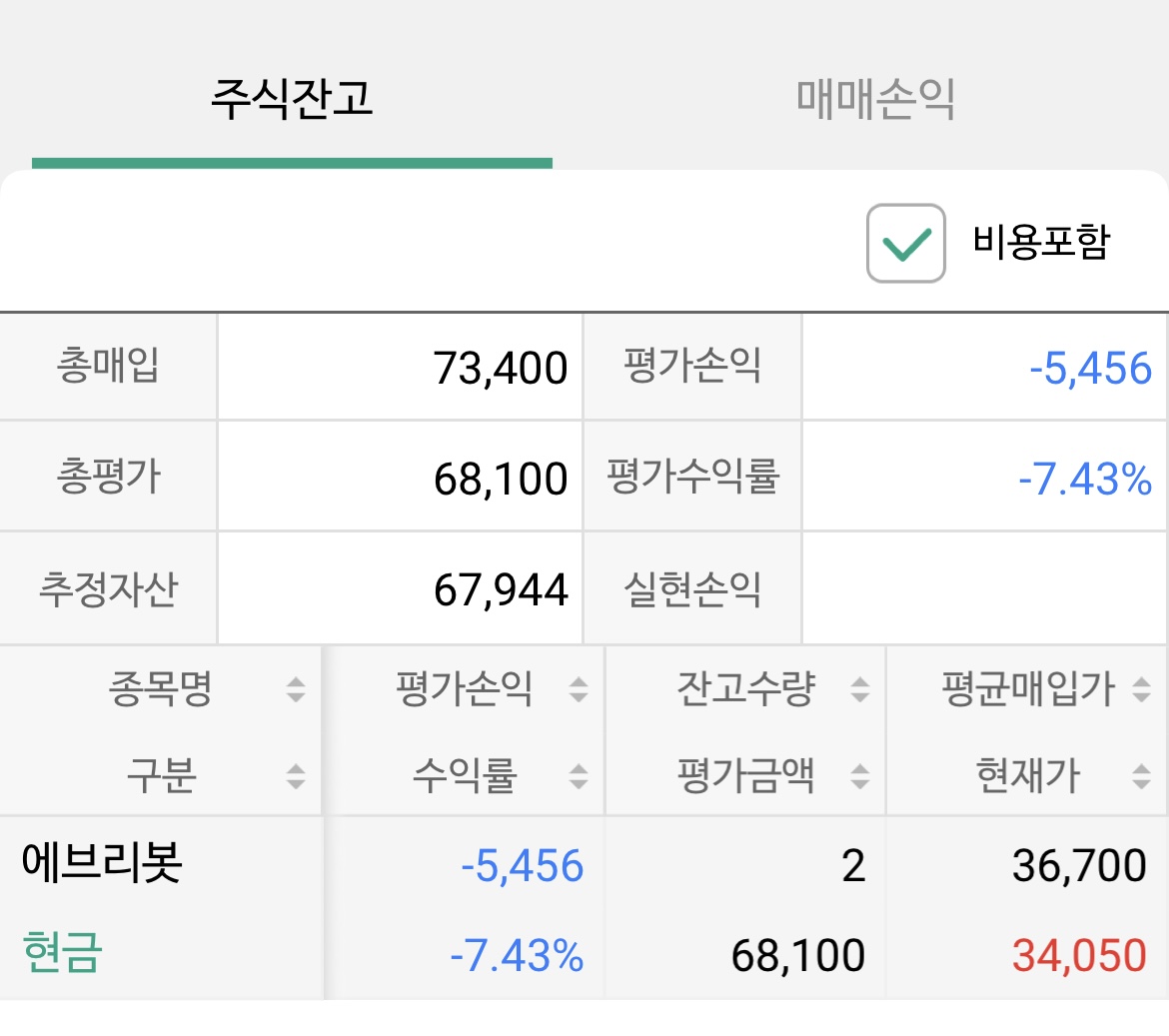Sort the 평균매입가 column using its arrows
Image resolution: width=1169 pixels, height=1036 pixels.
pyautogui.click(x=1141, y=689)
